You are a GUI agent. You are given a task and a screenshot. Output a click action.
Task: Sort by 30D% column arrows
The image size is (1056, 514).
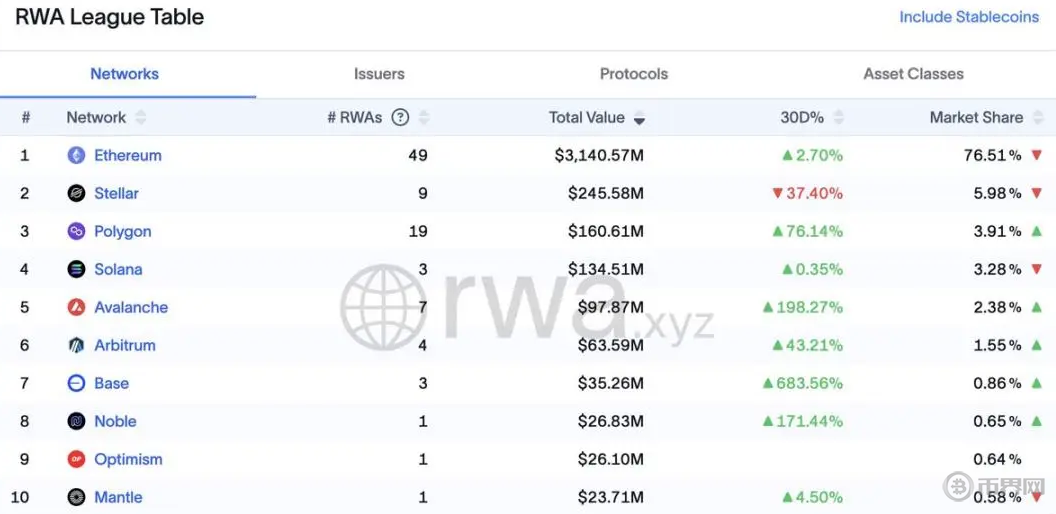(838, 118)
